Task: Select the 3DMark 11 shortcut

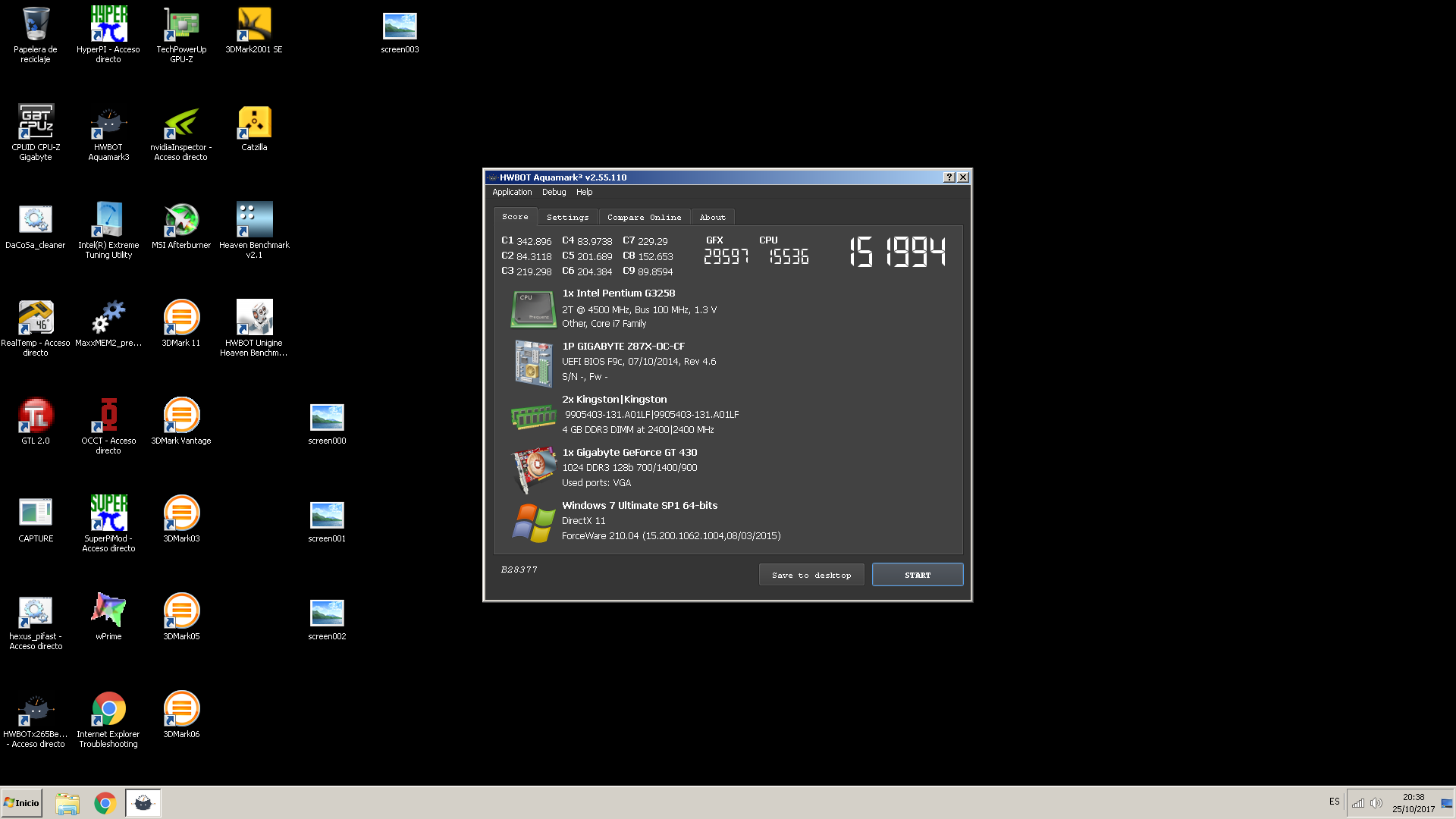Action: pos(181,324)
